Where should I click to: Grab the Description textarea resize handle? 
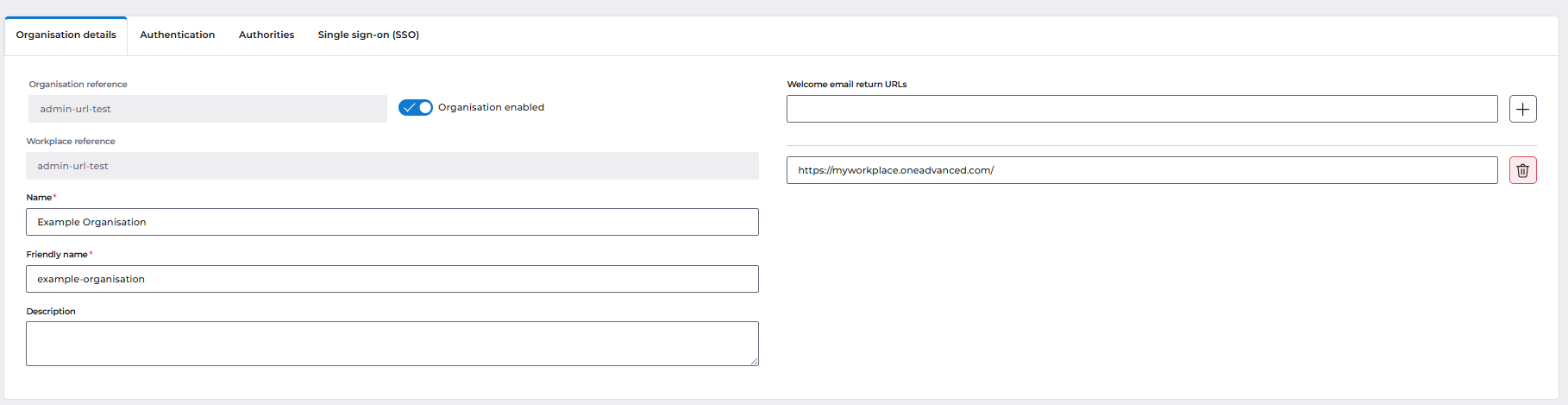click(x=754, y=361)
